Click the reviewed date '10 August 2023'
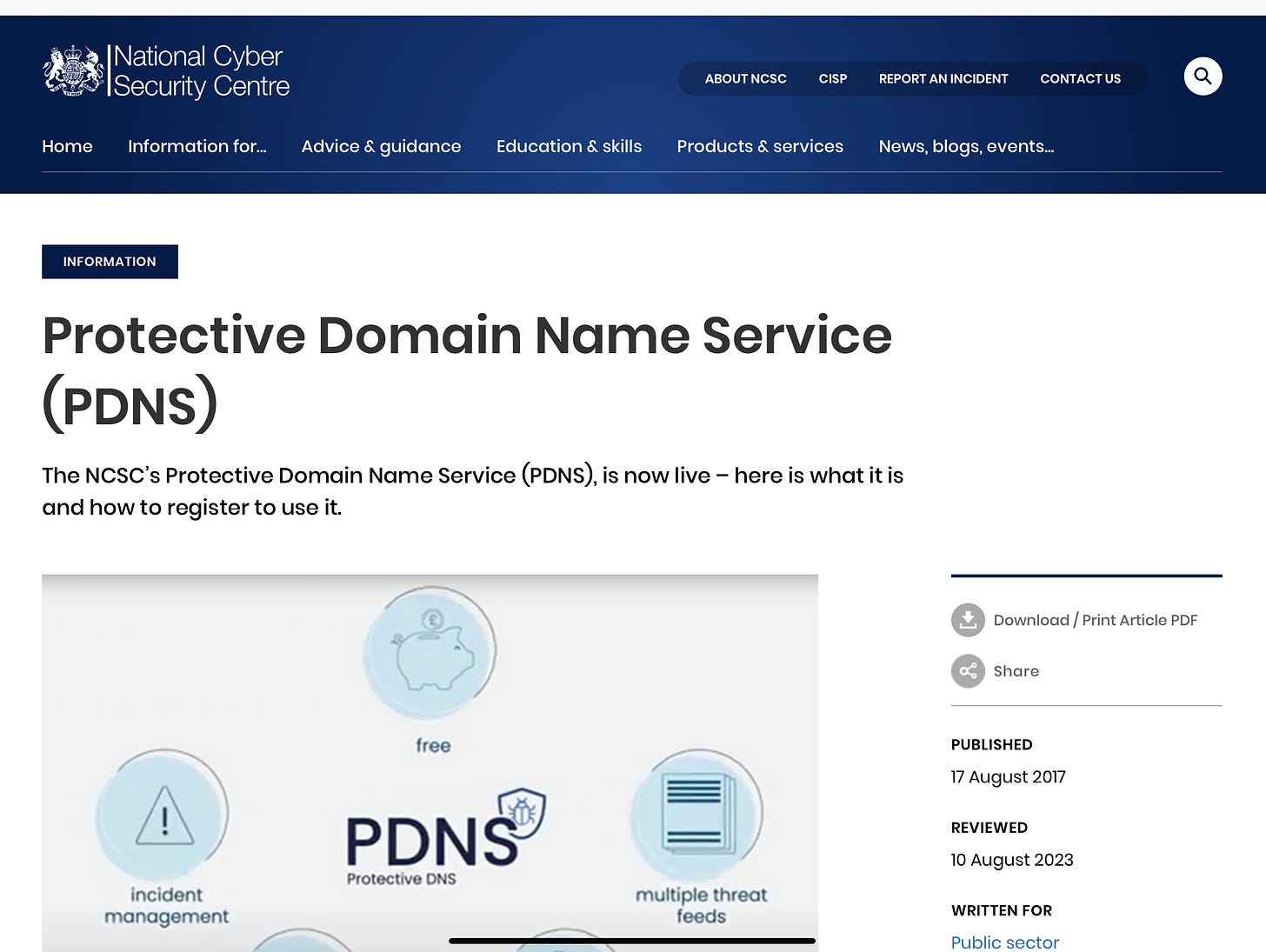This screenshot has height=952, width=1266. [1012, 860]
